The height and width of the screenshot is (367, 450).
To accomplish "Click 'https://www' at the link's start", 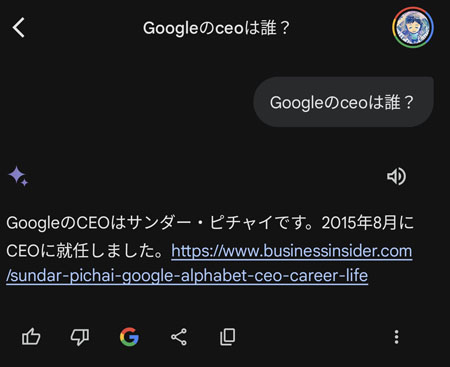I will [x=215, y=251].
